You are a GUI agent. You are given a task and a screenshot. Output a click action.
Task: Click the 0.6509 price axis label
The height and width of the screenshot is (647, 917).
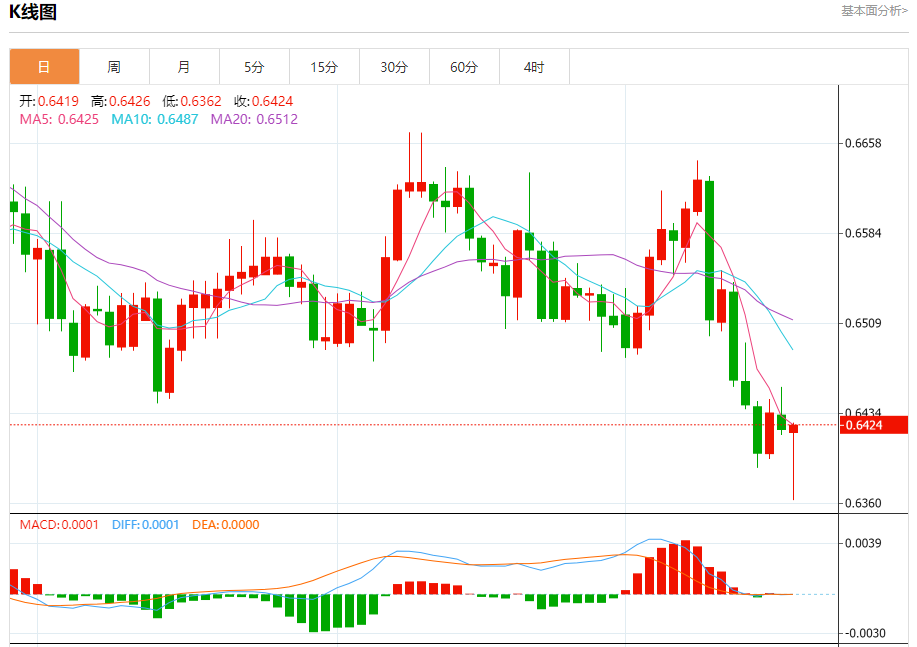point(863,323)
